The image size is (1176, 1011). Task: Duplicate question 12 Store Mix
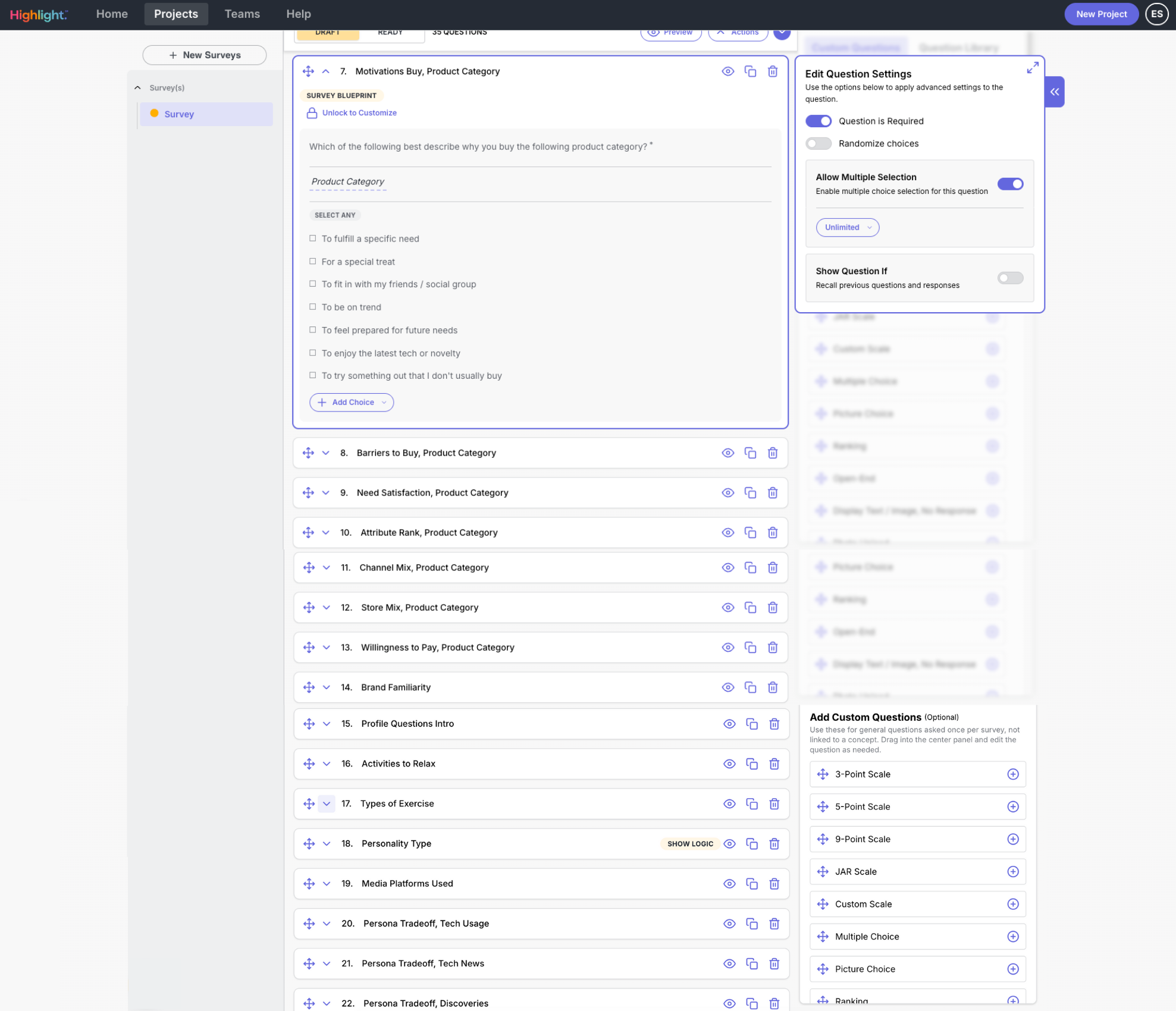750,608
